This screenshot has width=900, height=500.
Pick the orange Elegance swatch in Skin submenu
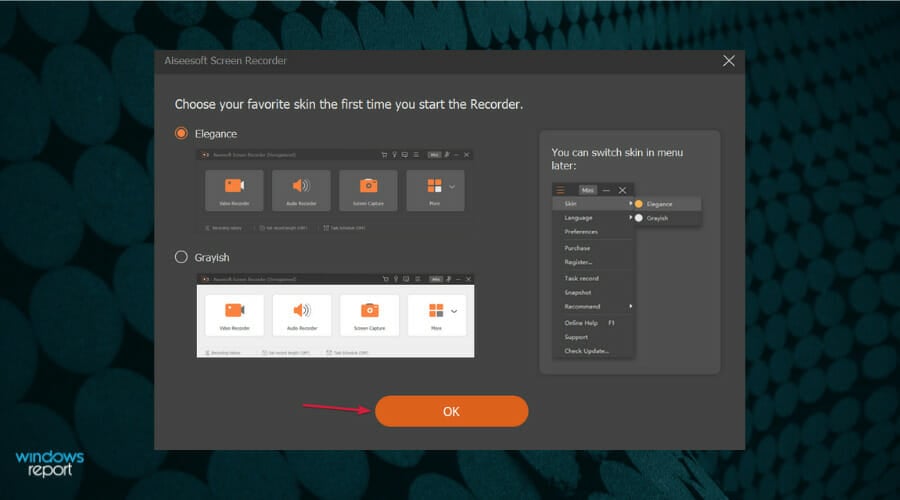639,204
